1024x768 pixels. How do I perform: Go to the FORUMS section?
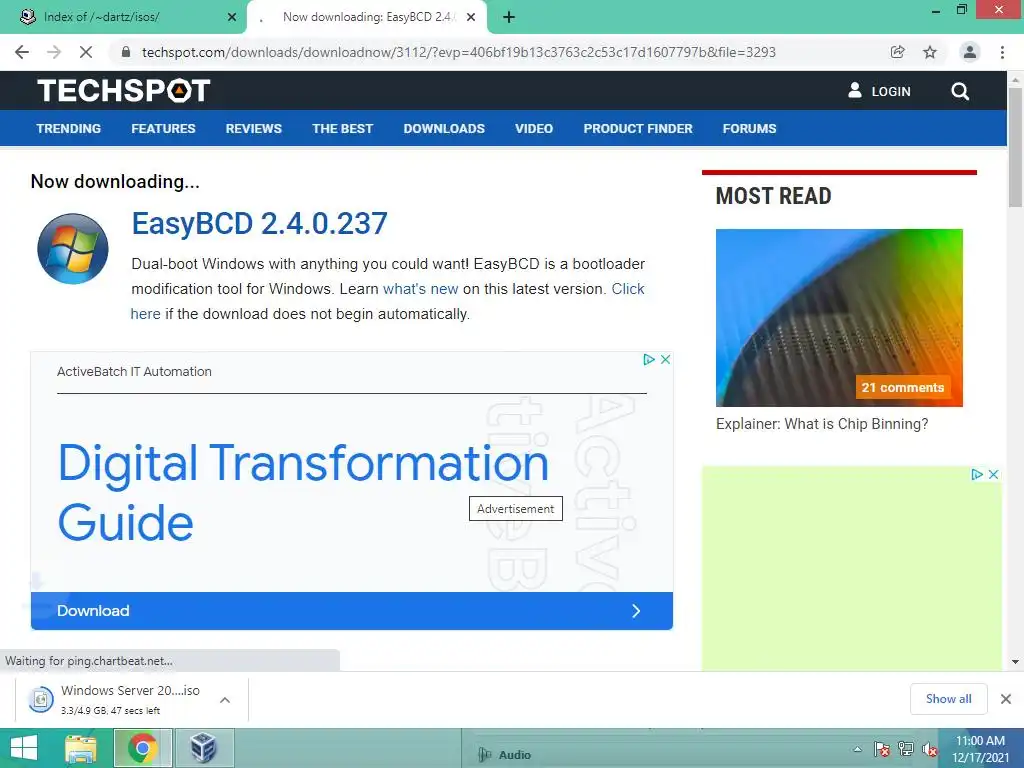coord(749,129)
